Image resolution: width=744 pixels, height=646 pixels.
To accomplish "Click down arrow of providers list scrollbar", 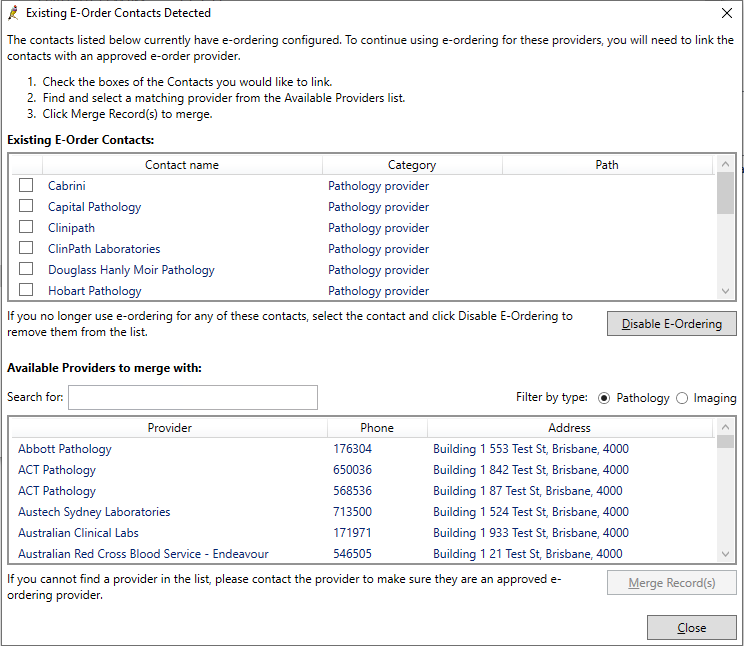I will click(x=725, y=554).
